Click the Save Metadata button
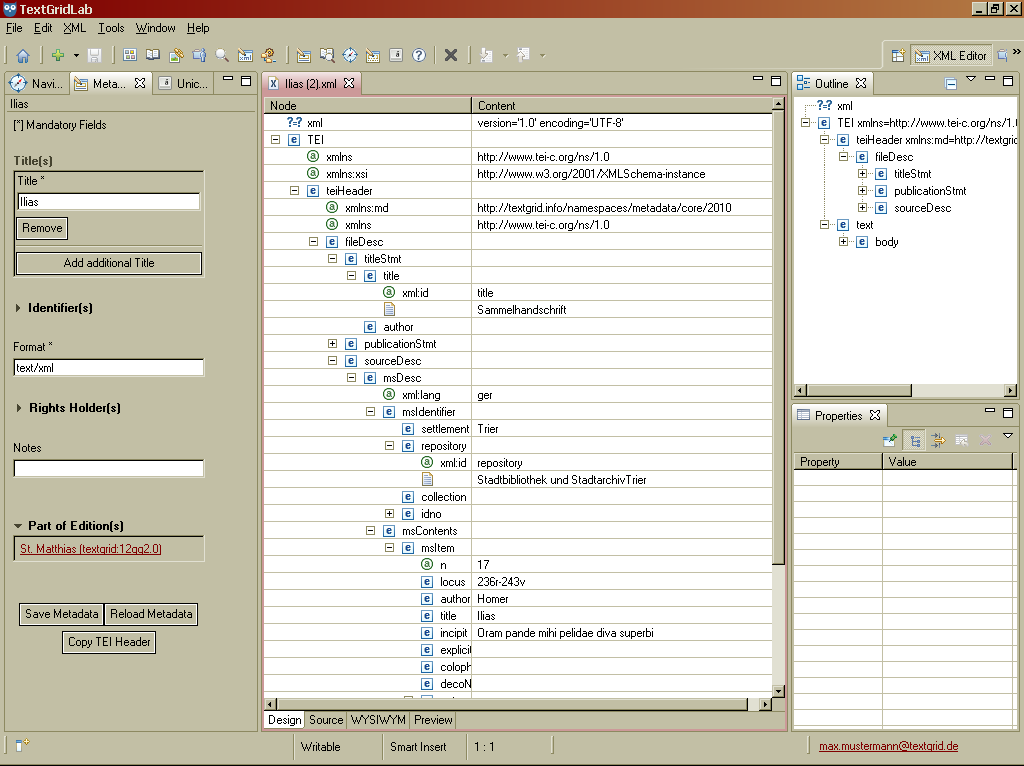The height and width of the screenshot is (766, 1024). 62,614
